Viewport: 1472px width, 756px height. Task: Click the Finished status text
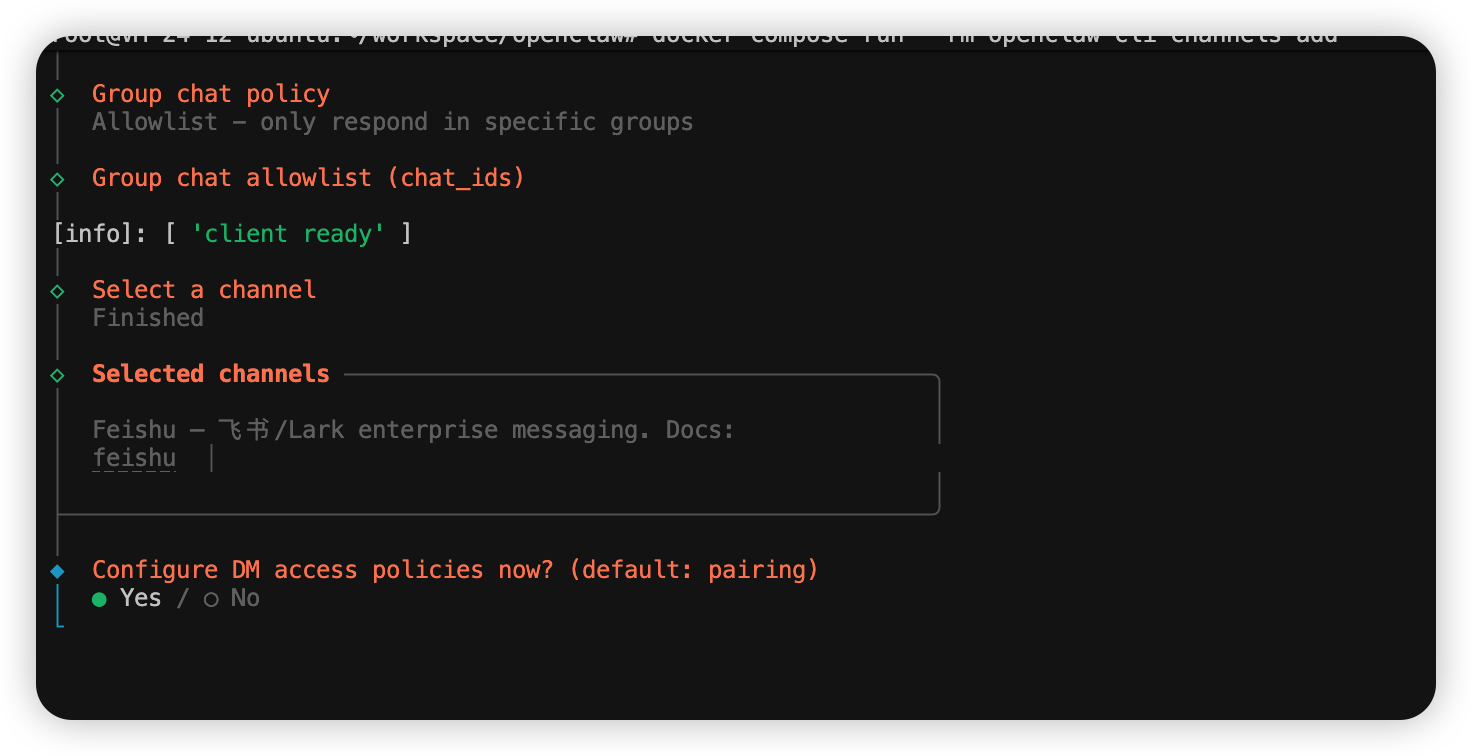148,318
